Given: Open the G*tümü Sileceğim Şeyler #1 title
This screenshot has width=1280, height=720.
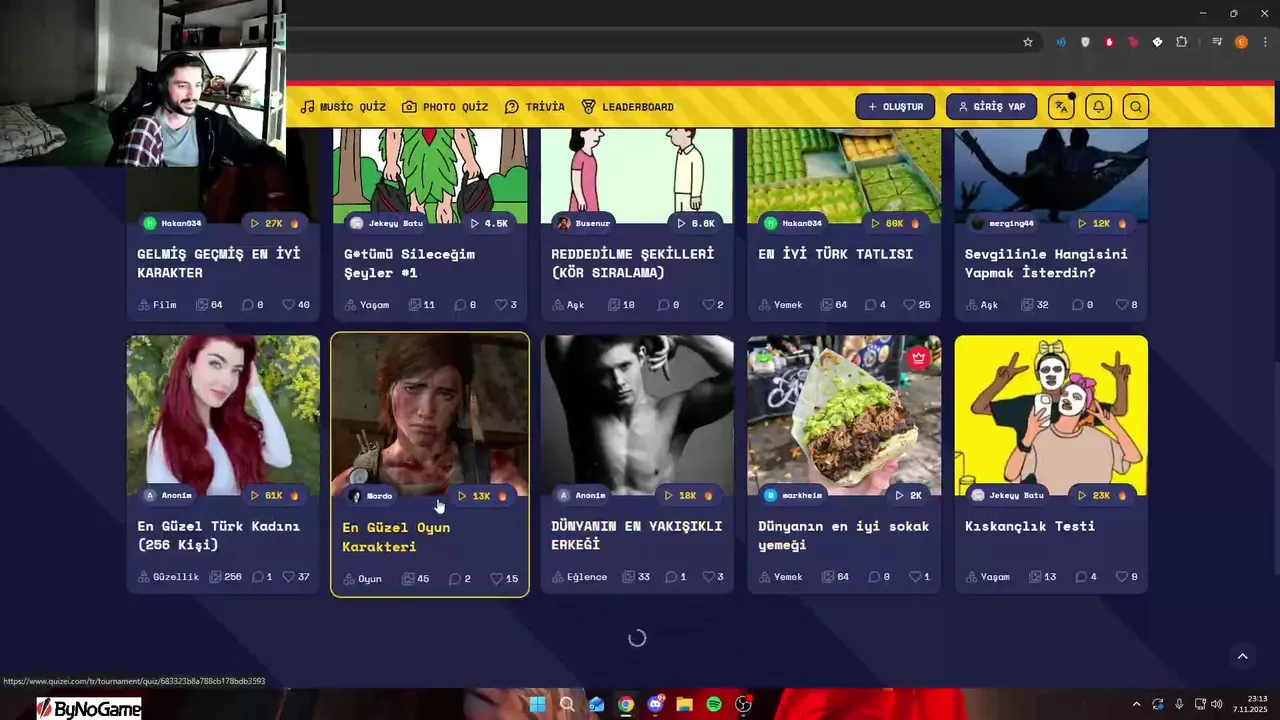Looking at the screenshot, I should click(x=409, y=263).
